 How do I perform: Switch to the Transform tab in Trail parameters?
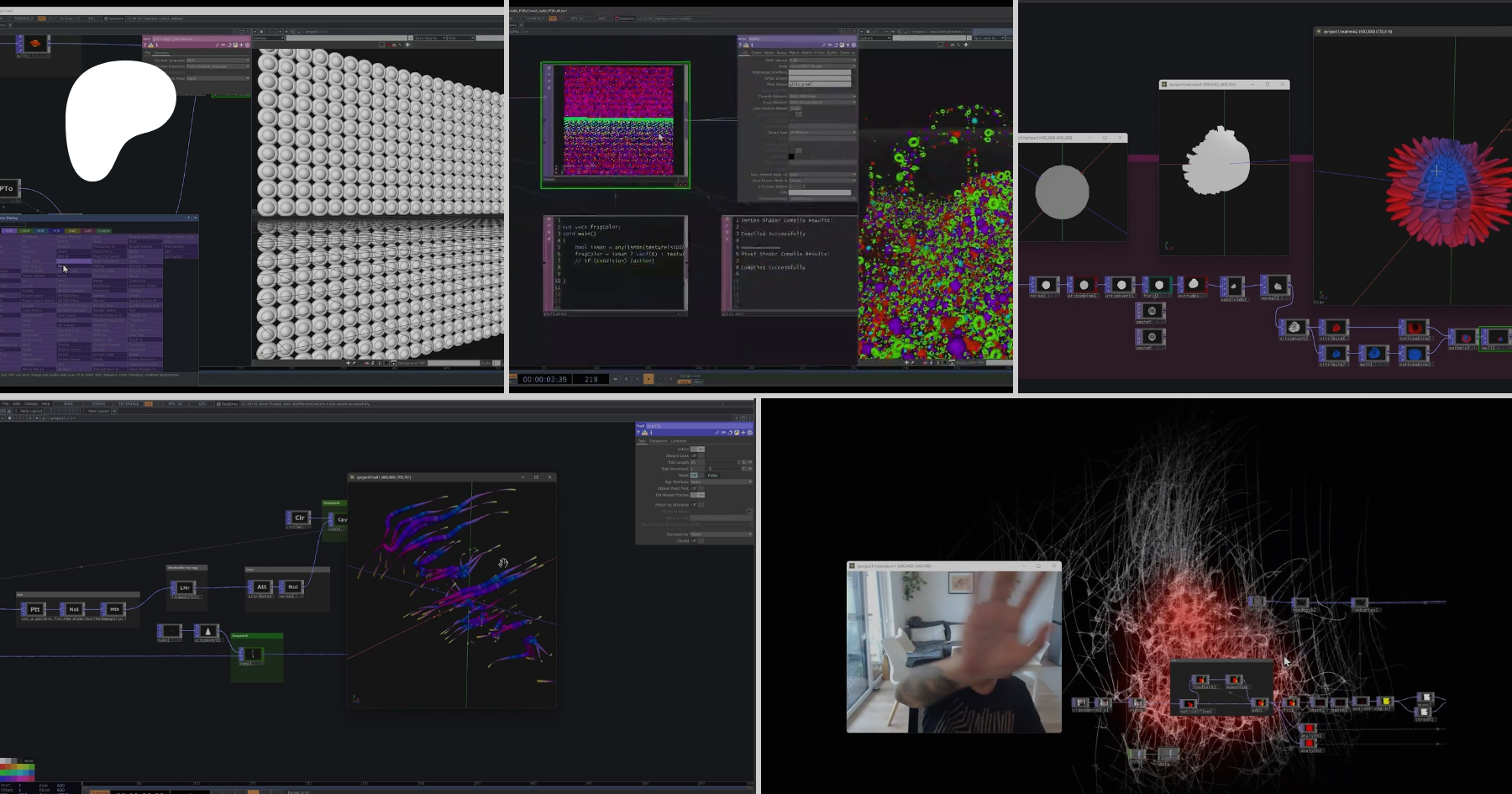click(x=659, y=441)
